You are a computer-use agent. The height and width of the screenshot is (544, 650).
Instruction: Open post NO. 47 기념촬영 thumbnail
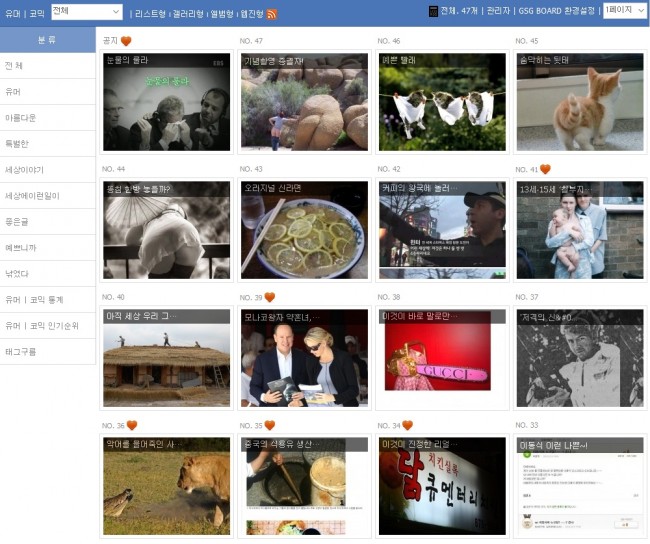304,102
